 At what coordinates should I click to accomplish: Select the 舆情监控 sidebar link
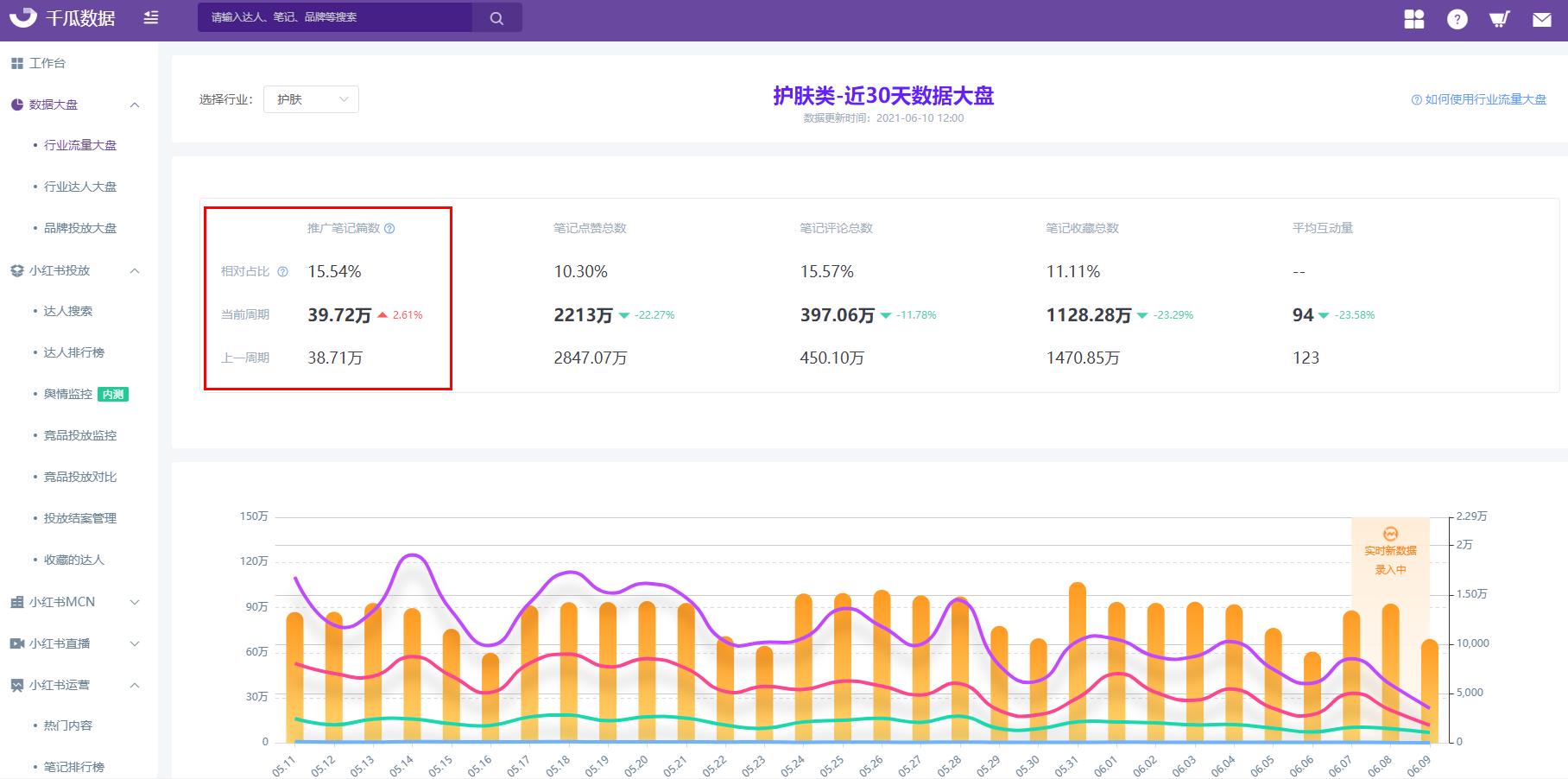[x=68, y=394]
